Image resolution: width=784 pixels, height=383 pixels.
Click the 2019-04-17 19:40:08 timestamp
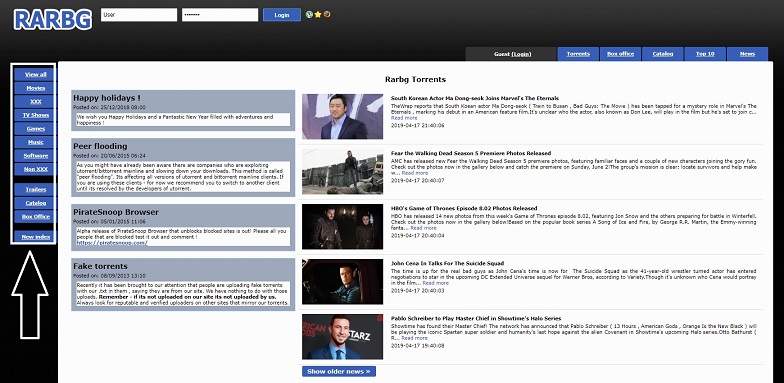[x=418, y=345]
